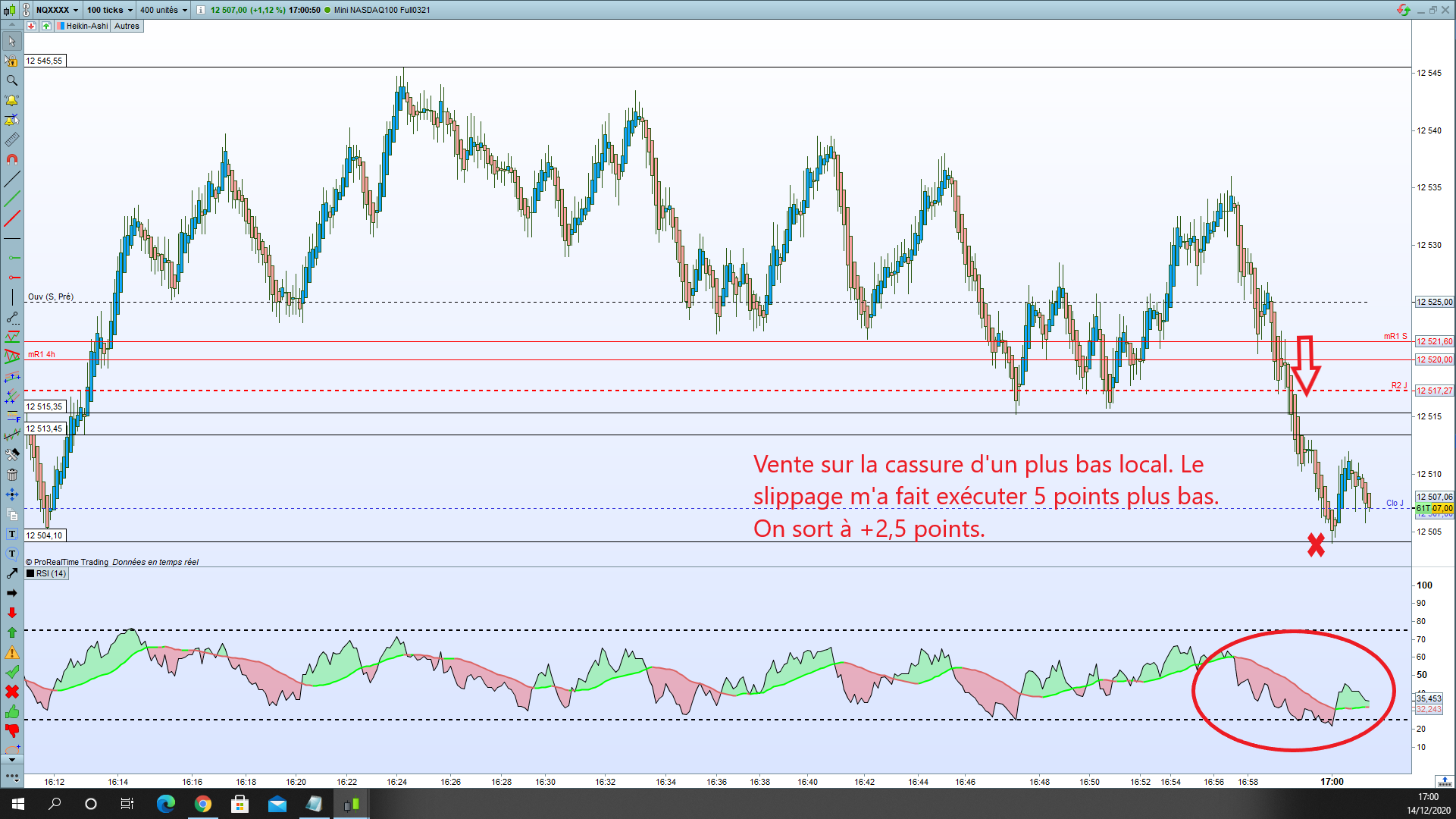1456x819 pixels.
Task: Select the magnifier zoom tool
Action: 11,80
